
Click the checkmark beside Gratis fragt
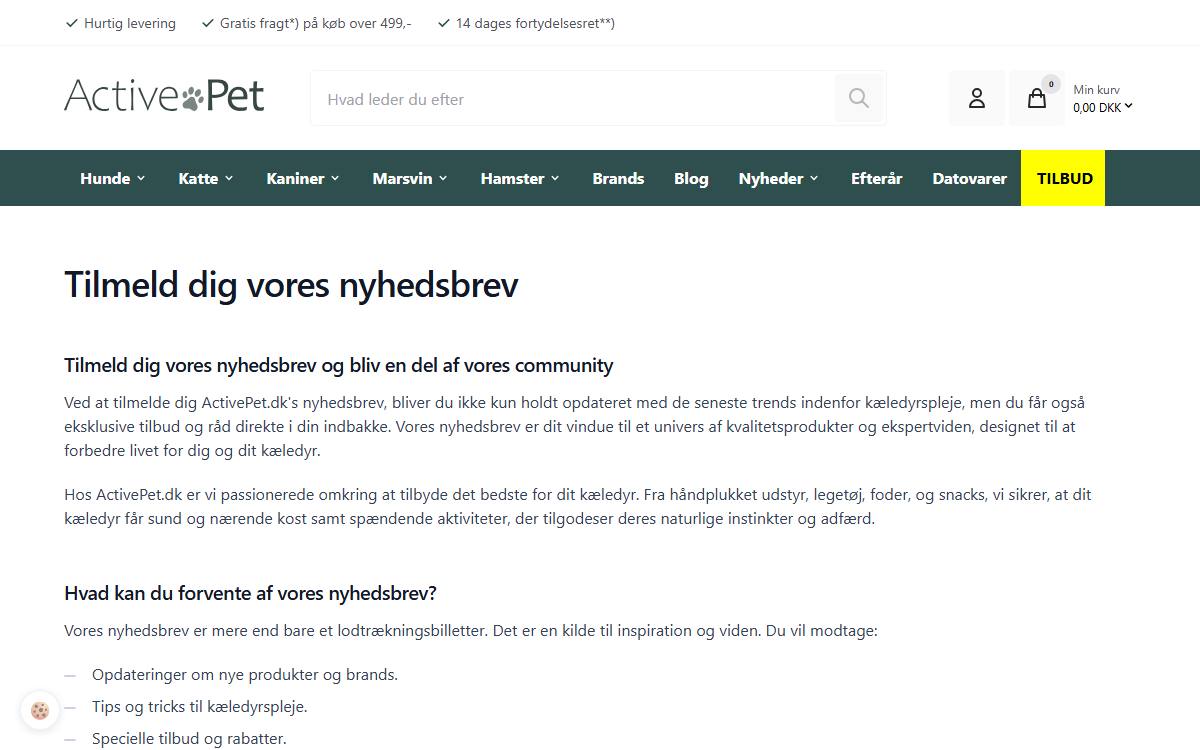(x=207, y=23)
